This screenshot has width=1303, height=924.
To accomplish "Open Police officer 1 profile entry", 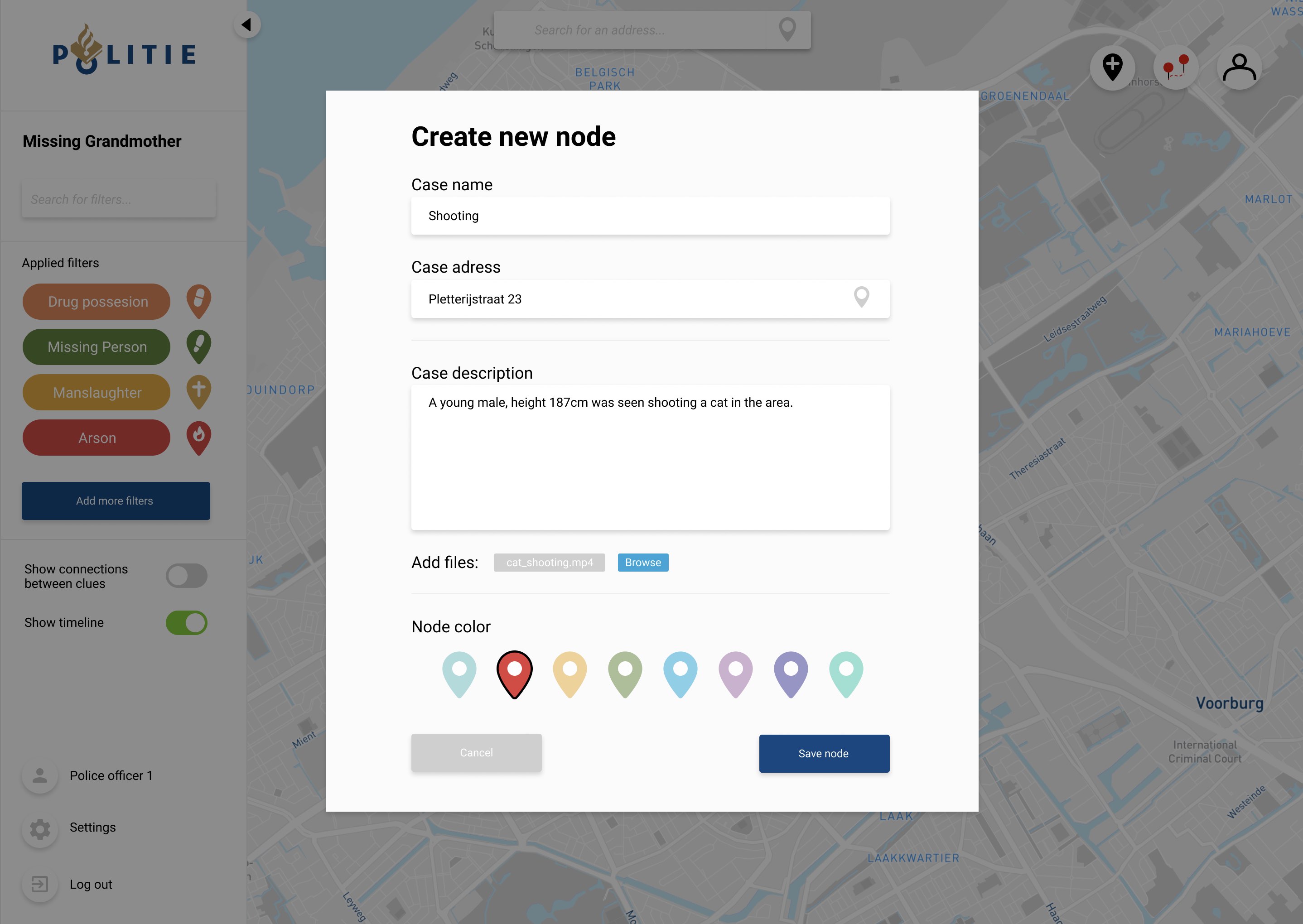I will (111, 775).
